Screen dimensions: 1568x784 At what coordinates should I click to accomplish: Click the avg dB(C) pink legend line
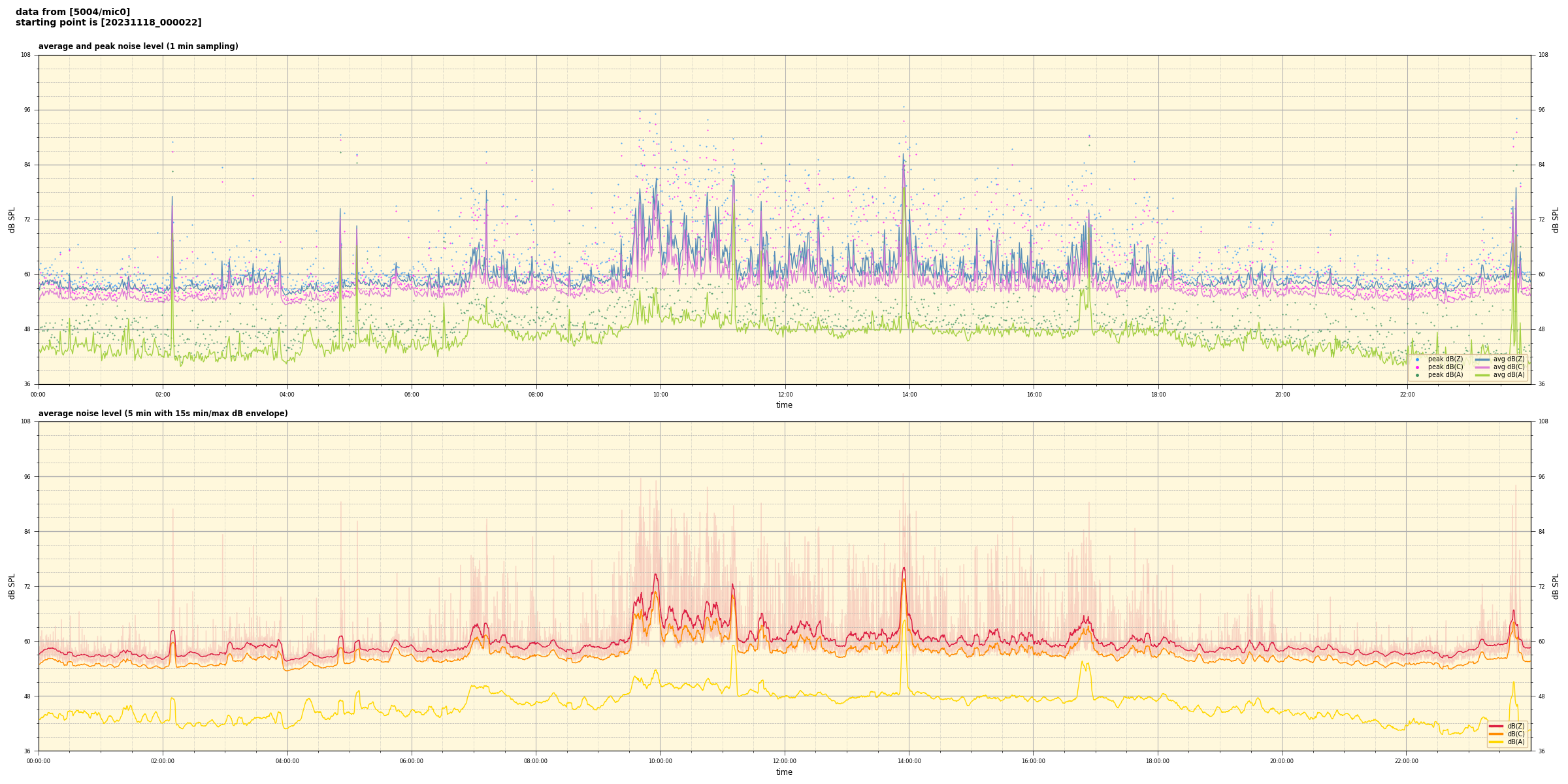[1482, 367]
